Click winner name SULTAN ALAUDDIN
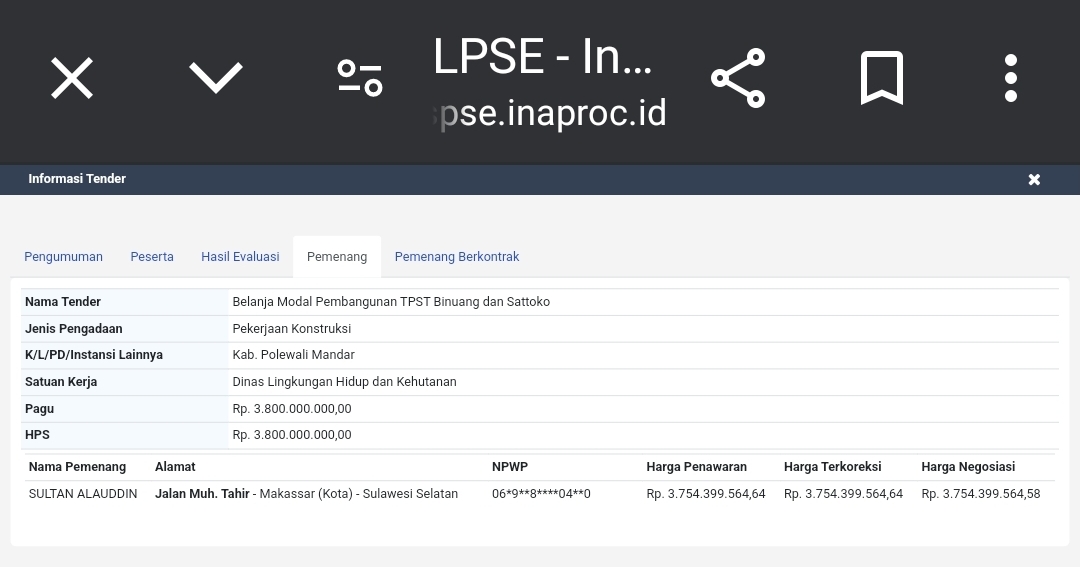The width and height of the screenshot is (1080, 567). pyautogui.click(x=83, y=494)
